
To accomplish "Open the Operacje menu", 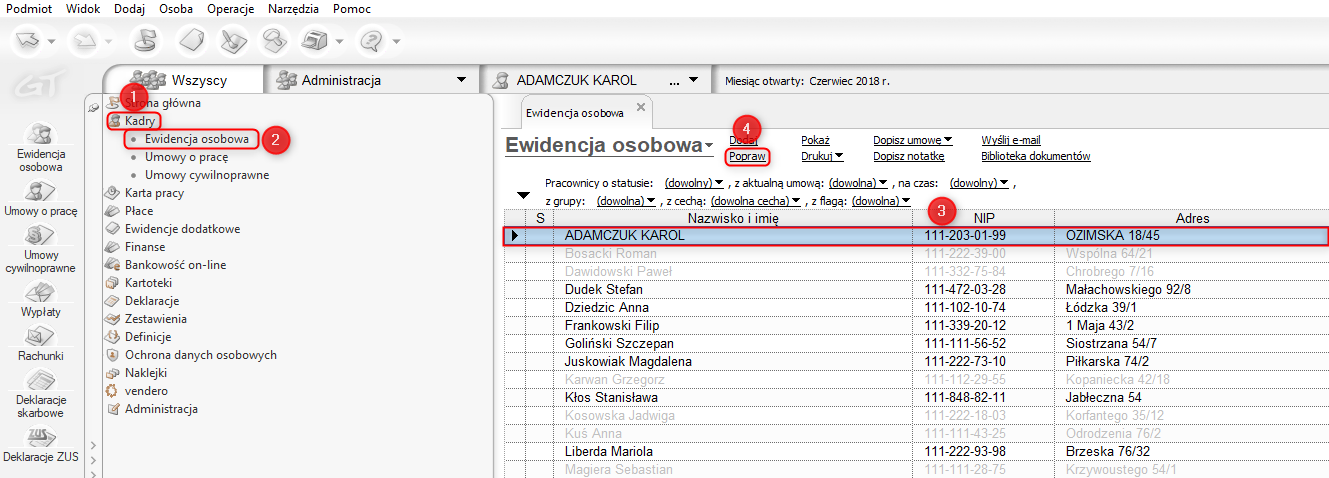I will click(x=231, y=9).
